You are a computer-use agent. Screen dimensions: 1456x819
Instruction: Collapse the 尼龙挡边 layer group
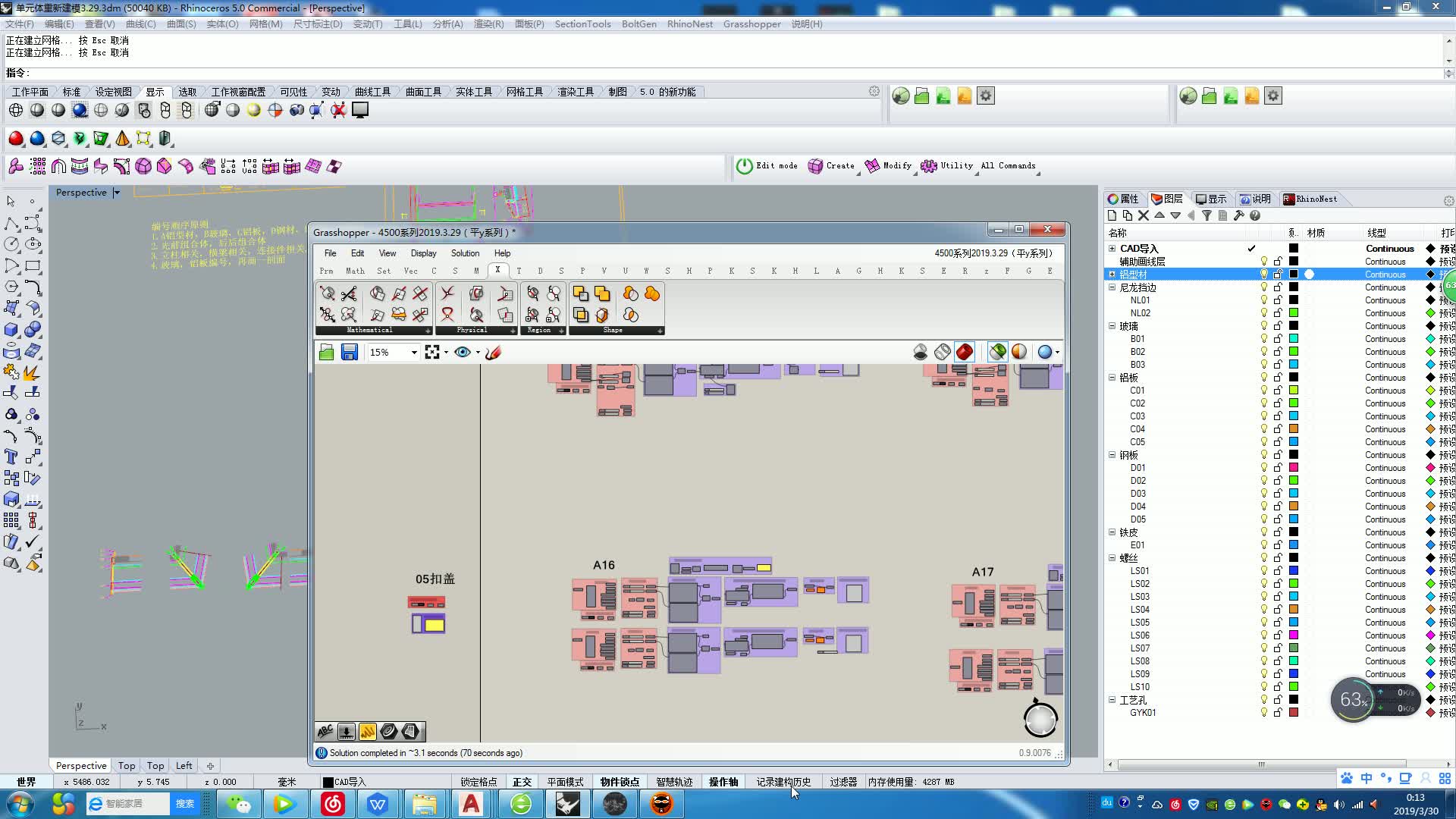(1112, 287)
